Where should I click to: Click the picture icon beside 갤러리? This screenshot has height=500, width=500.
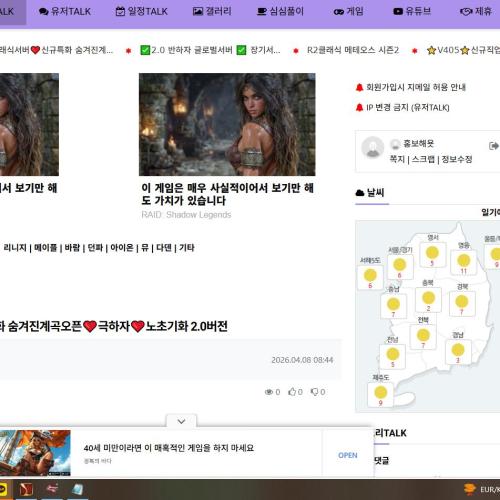click(x=198, y=12)
